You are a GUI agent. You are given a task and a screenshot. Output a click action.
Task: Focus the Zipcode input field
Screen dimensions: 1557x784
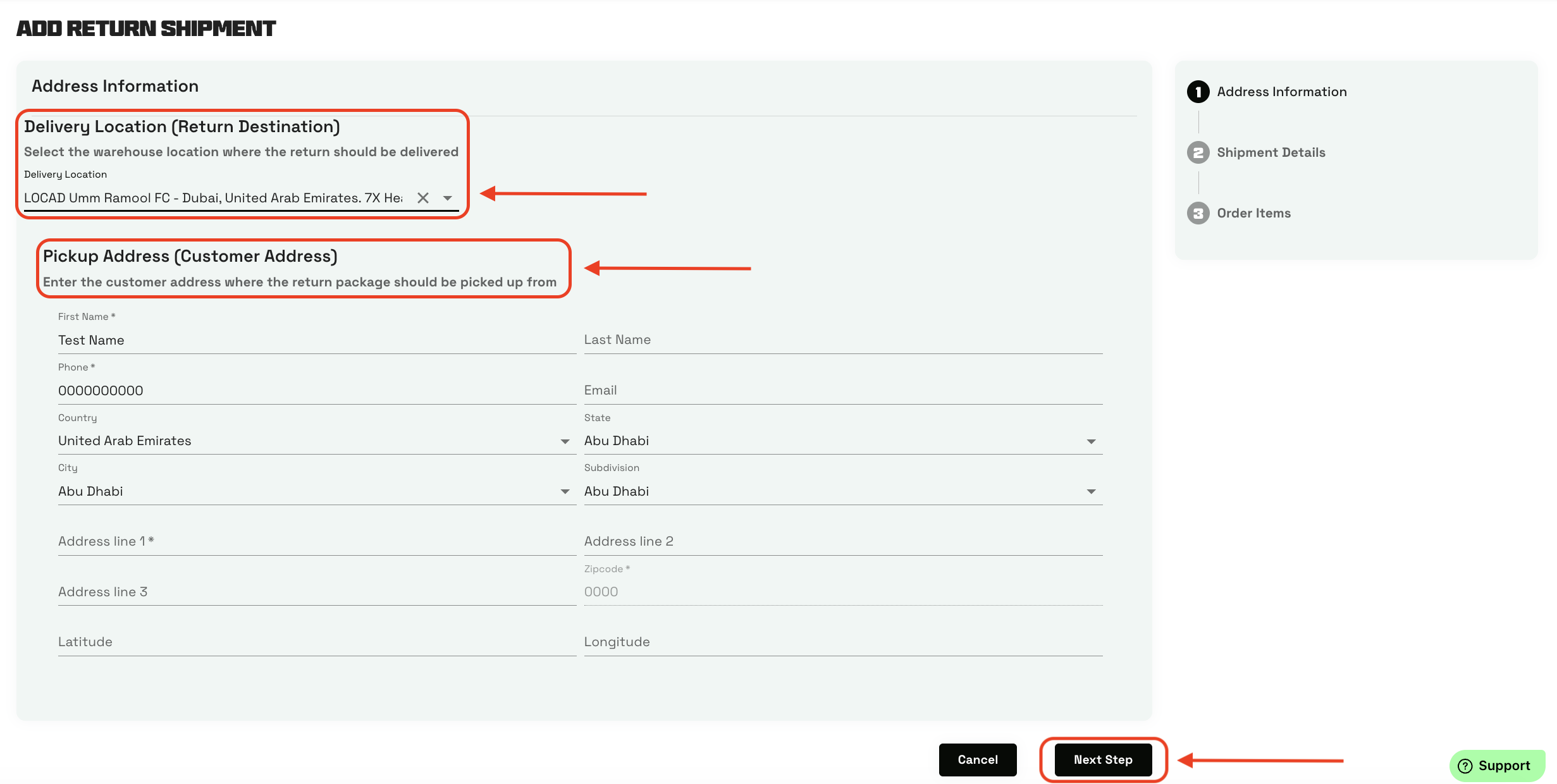842,592
